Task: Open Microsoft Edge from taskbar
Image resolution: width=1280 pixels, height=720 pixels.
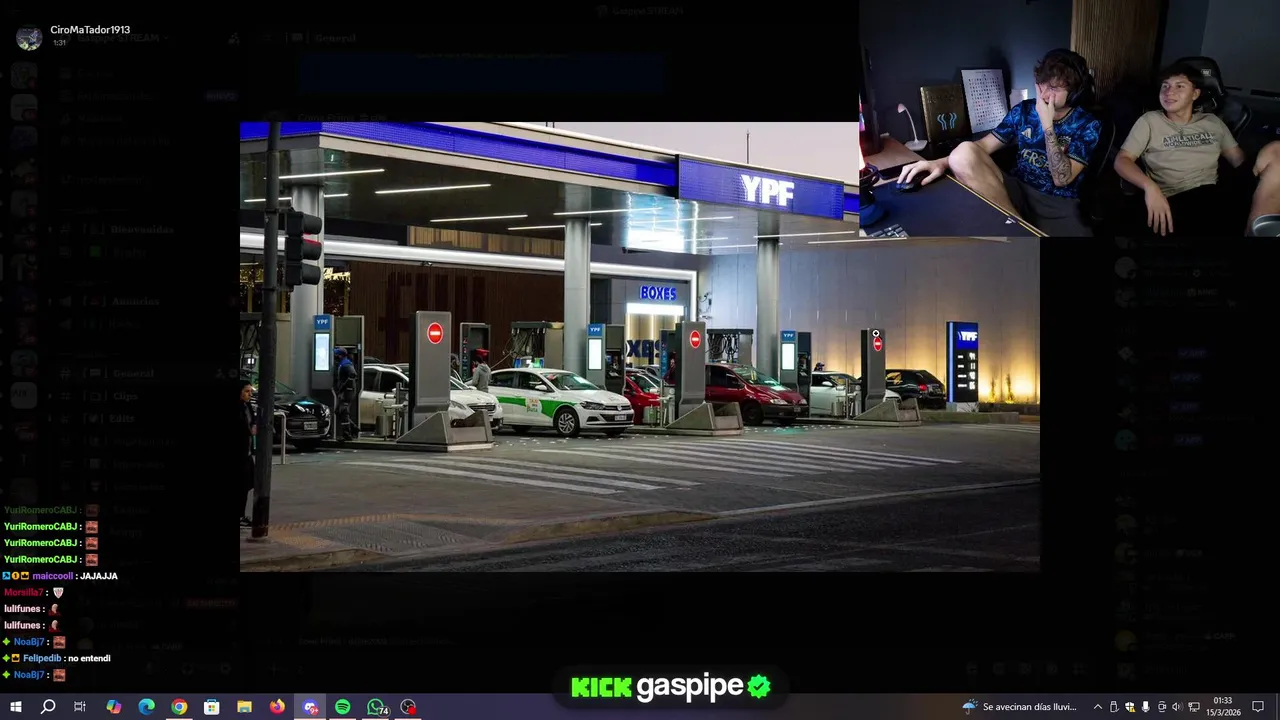Action: 146,706
